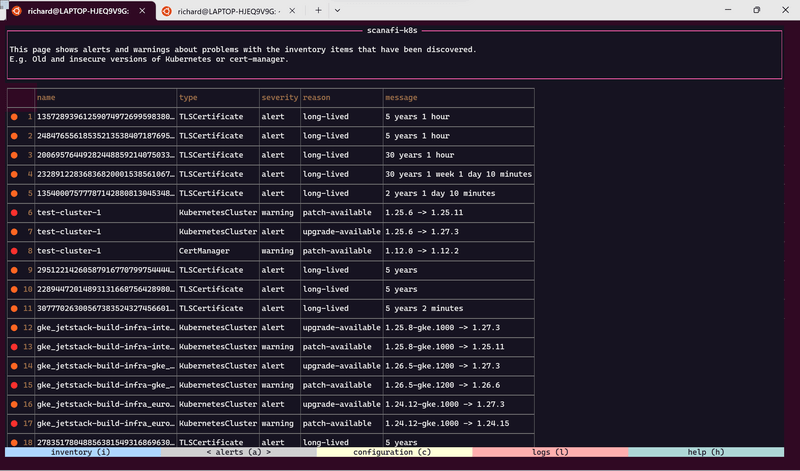Click the orange status dot on row 14
Image resolution: width=800 pixels, height=471 pixels.
(14, 366)
